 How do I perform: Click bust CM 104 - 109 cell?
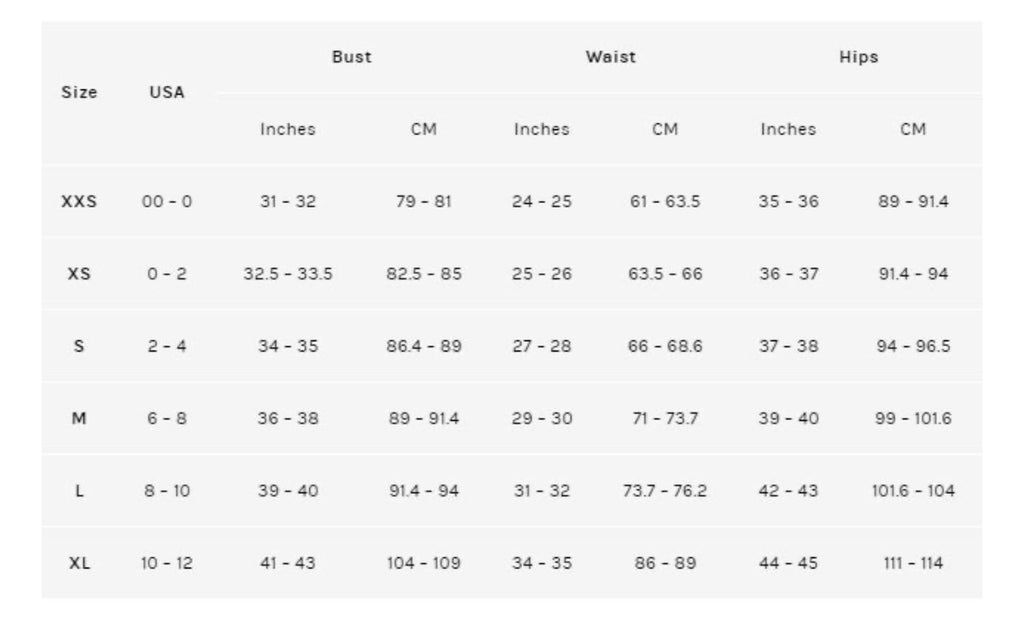424,563
